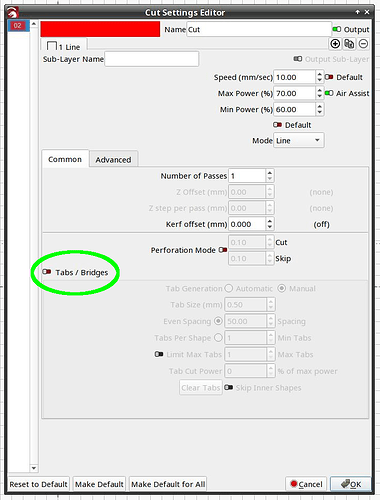Screen dimensions: 380x500
Task: Turn on Perforation Mode toggle
Action: 223,250
